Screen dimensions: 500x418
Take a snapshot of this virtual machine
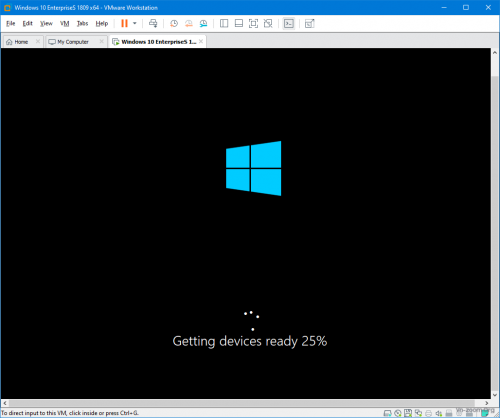coord(174,23)
